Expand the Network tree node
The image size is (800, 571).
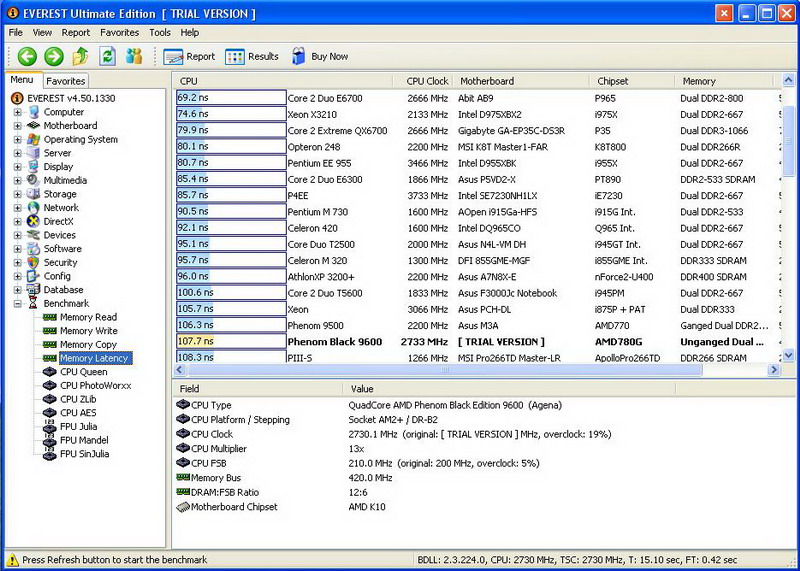point(18,208)
